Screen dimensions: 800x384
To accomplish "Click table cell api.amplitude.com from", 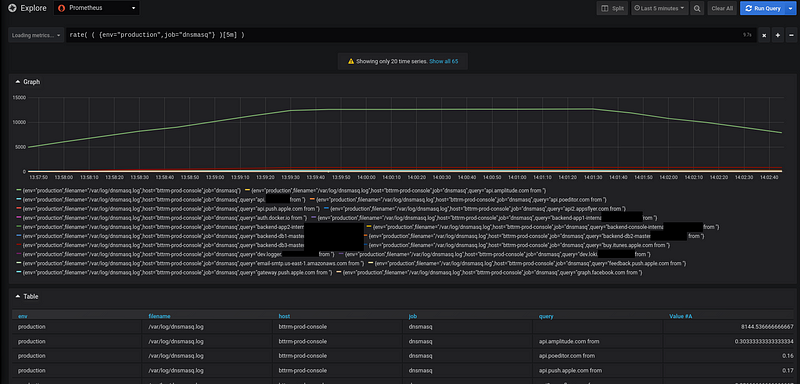I will pyautogui.click(x=569, y=341).
